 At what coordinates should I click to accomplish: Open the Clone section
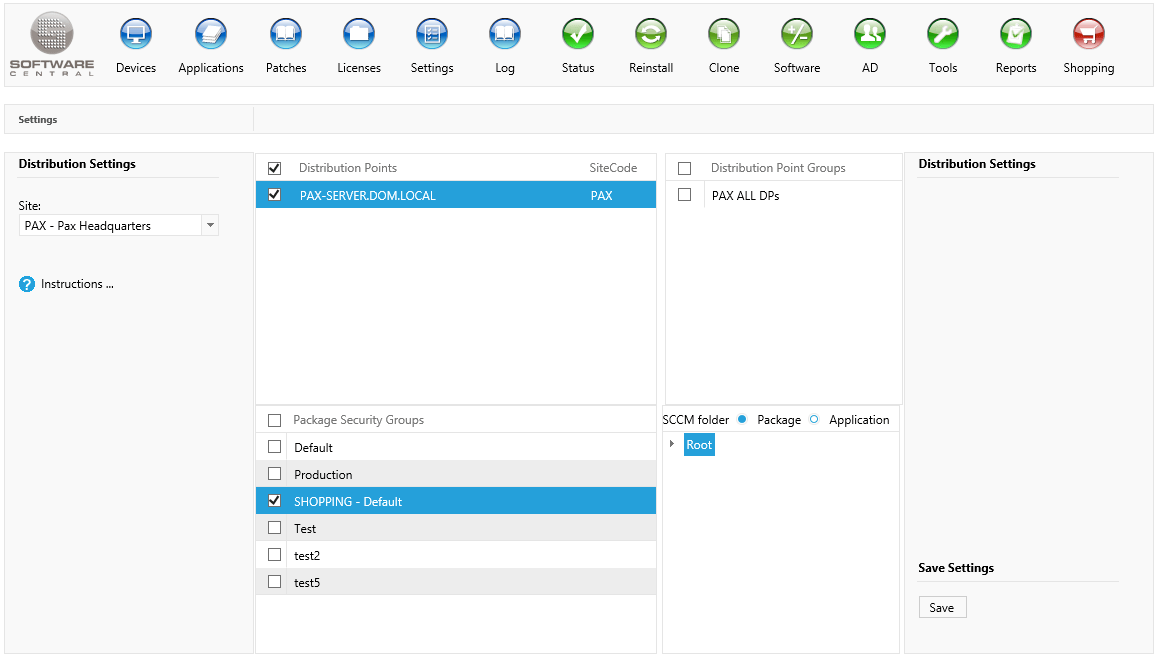723,42
